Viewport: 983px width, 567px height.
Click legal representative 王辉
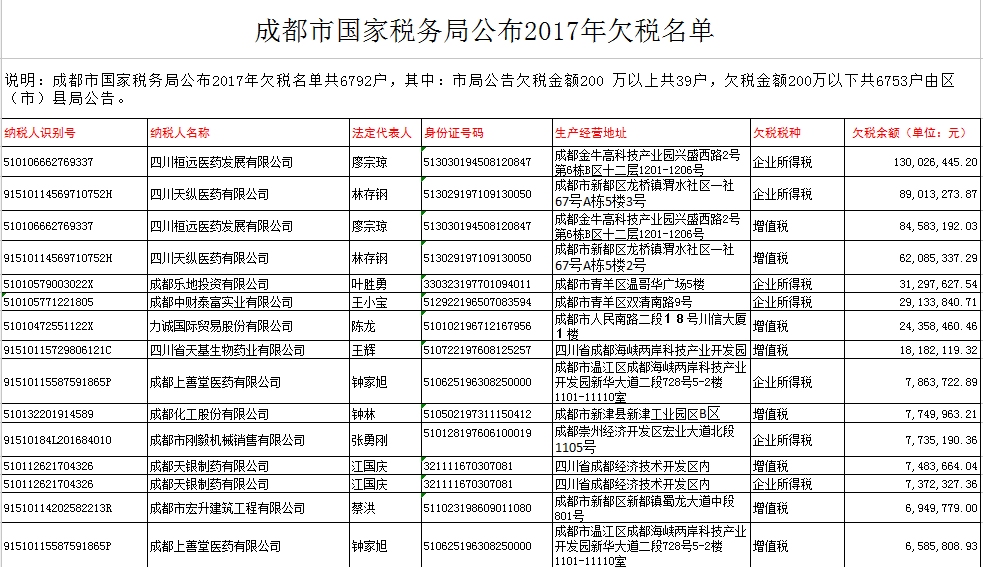pyautogui.click(x=364, y=350)
